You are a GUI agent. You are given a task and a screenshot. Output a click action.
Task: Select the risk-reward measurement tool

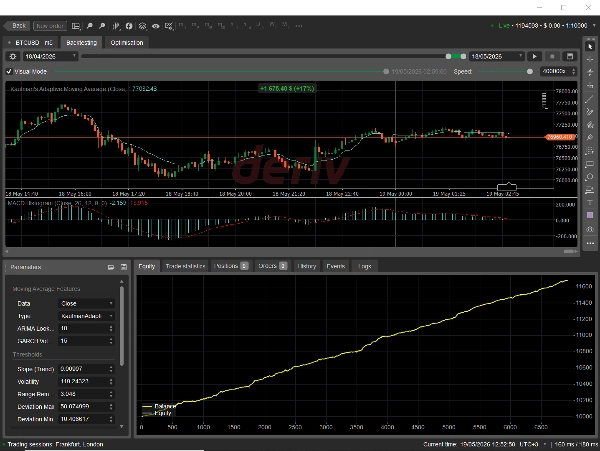tap(590, 190)
